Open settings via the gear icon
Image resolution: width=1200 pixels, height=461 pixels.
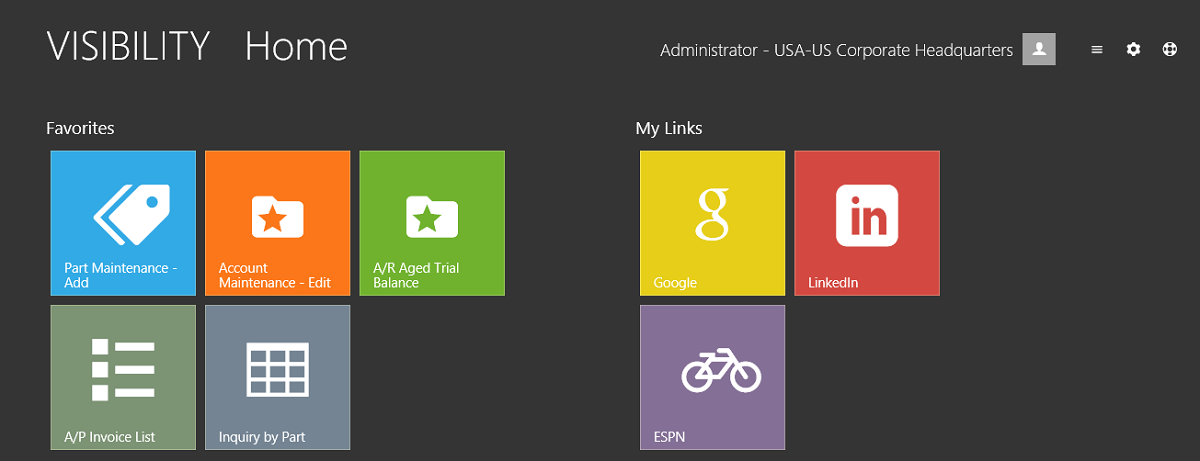[1133, 49]
